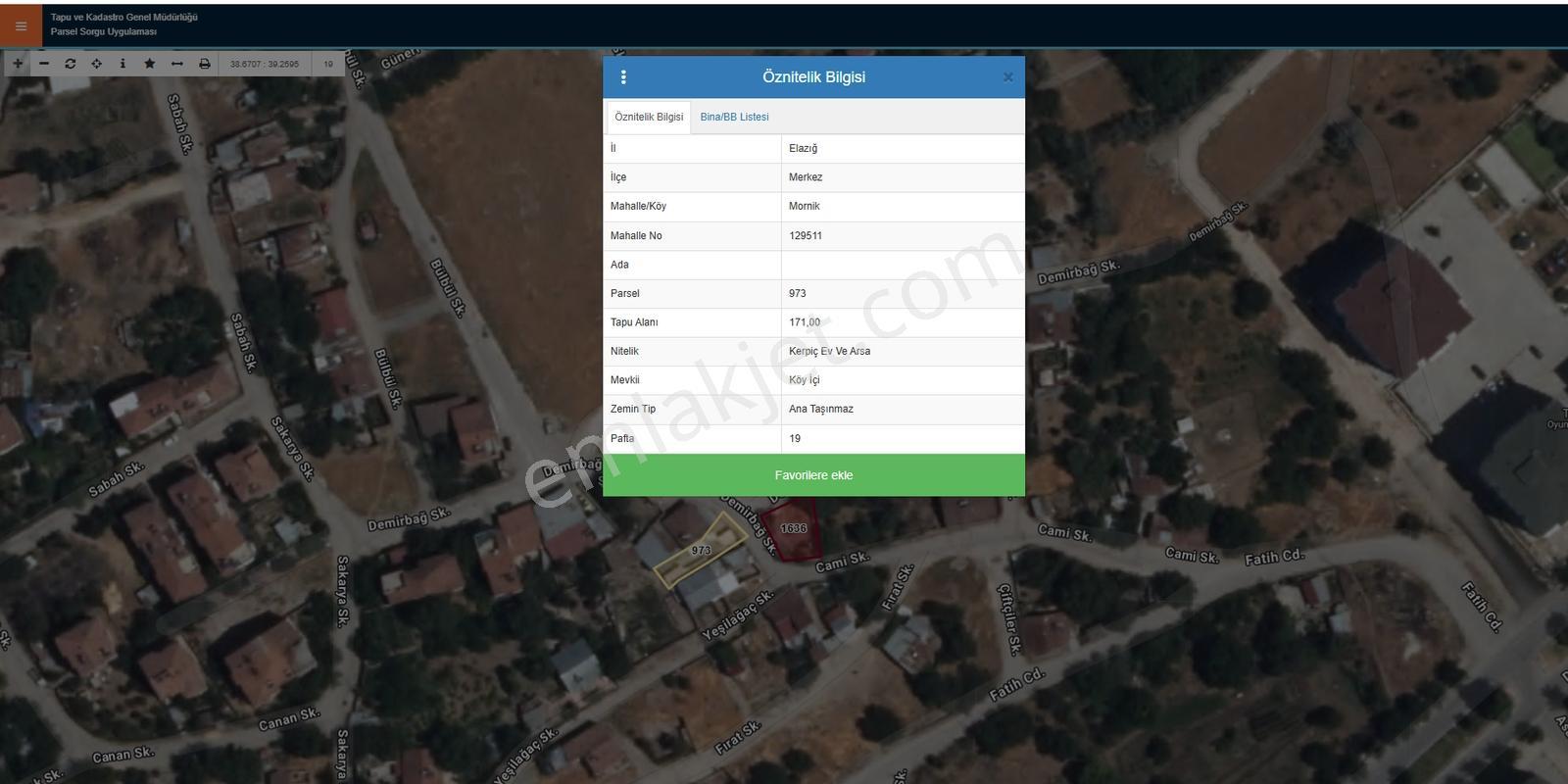Click parcel 973 on the map
1568x784 pixels.
point(701,551)
